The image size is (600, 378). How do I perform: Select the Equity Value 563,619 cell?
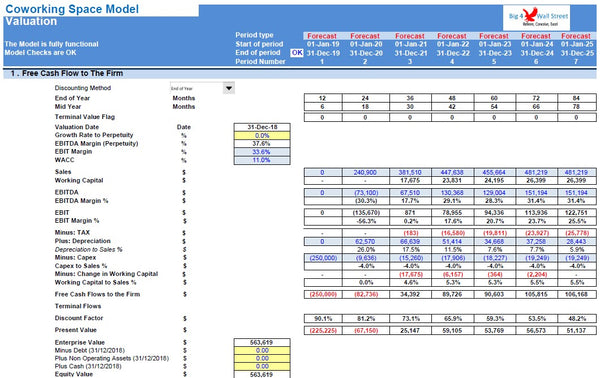(x=262, y=375)
